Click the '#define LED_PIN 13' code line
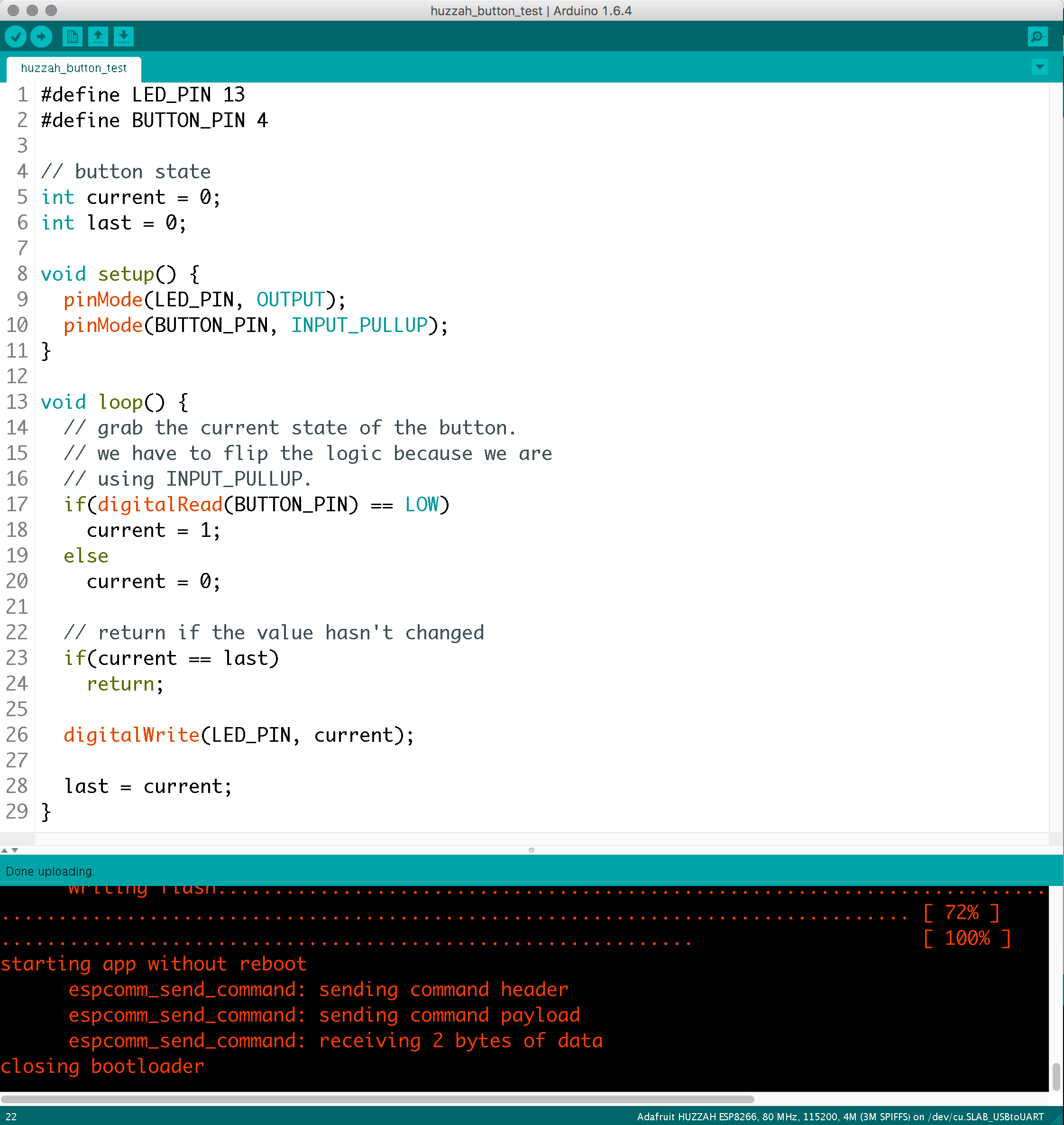 (143, 95)
